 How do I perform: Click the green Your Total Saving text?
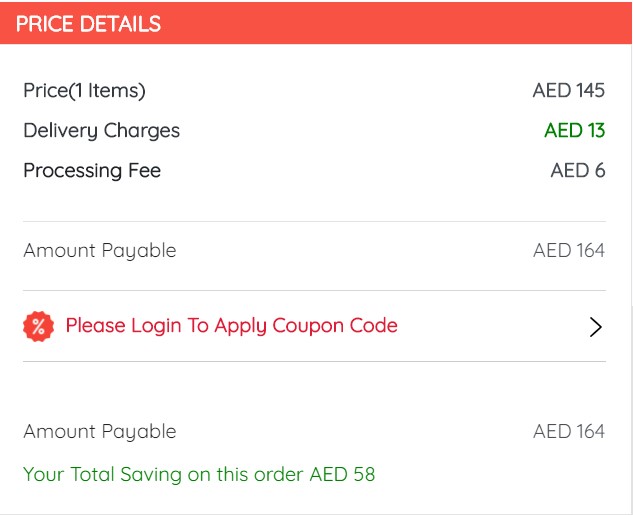[165, 474]
